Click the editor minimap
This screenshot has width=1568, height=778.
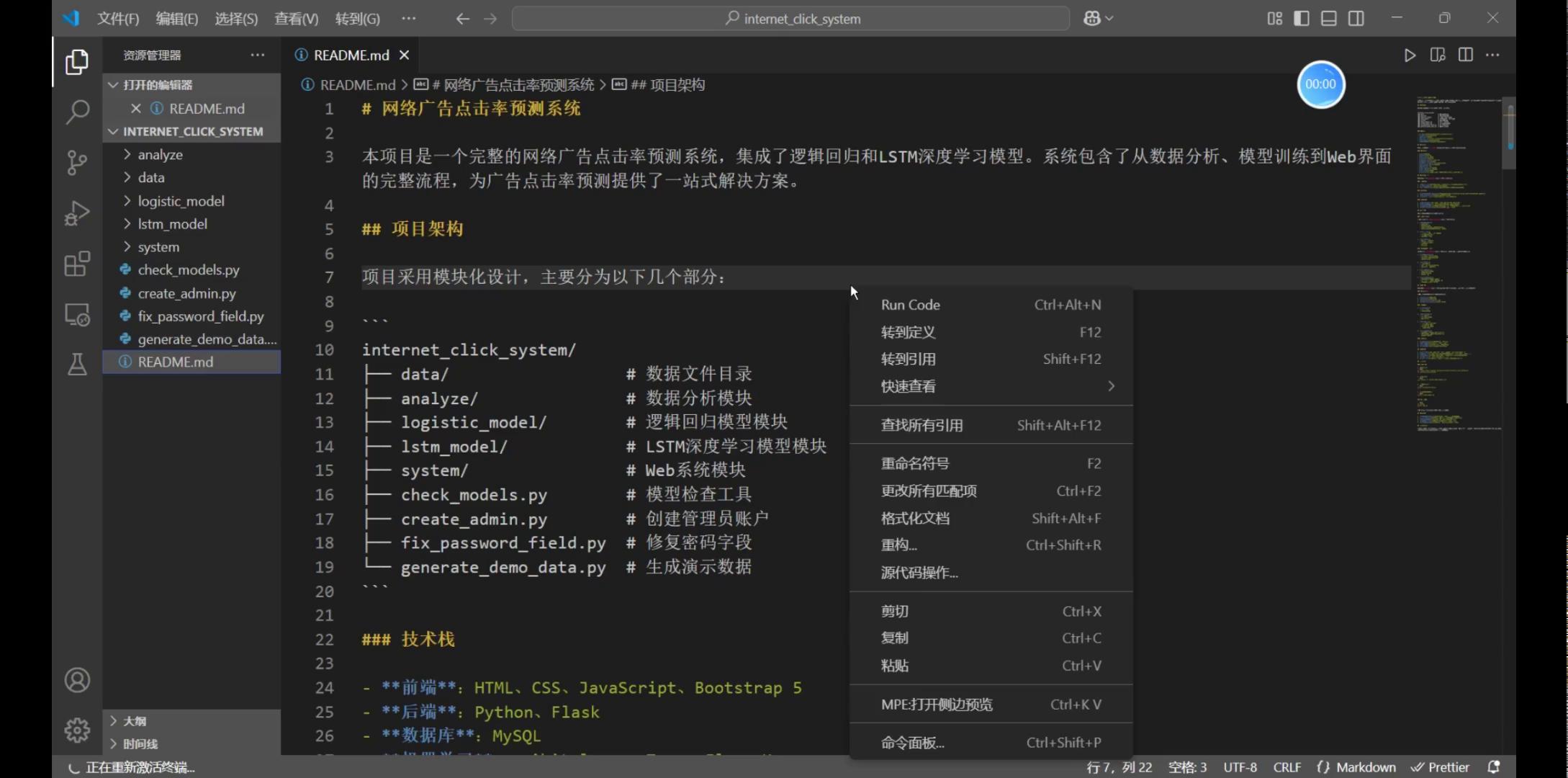click(1459, 264)
